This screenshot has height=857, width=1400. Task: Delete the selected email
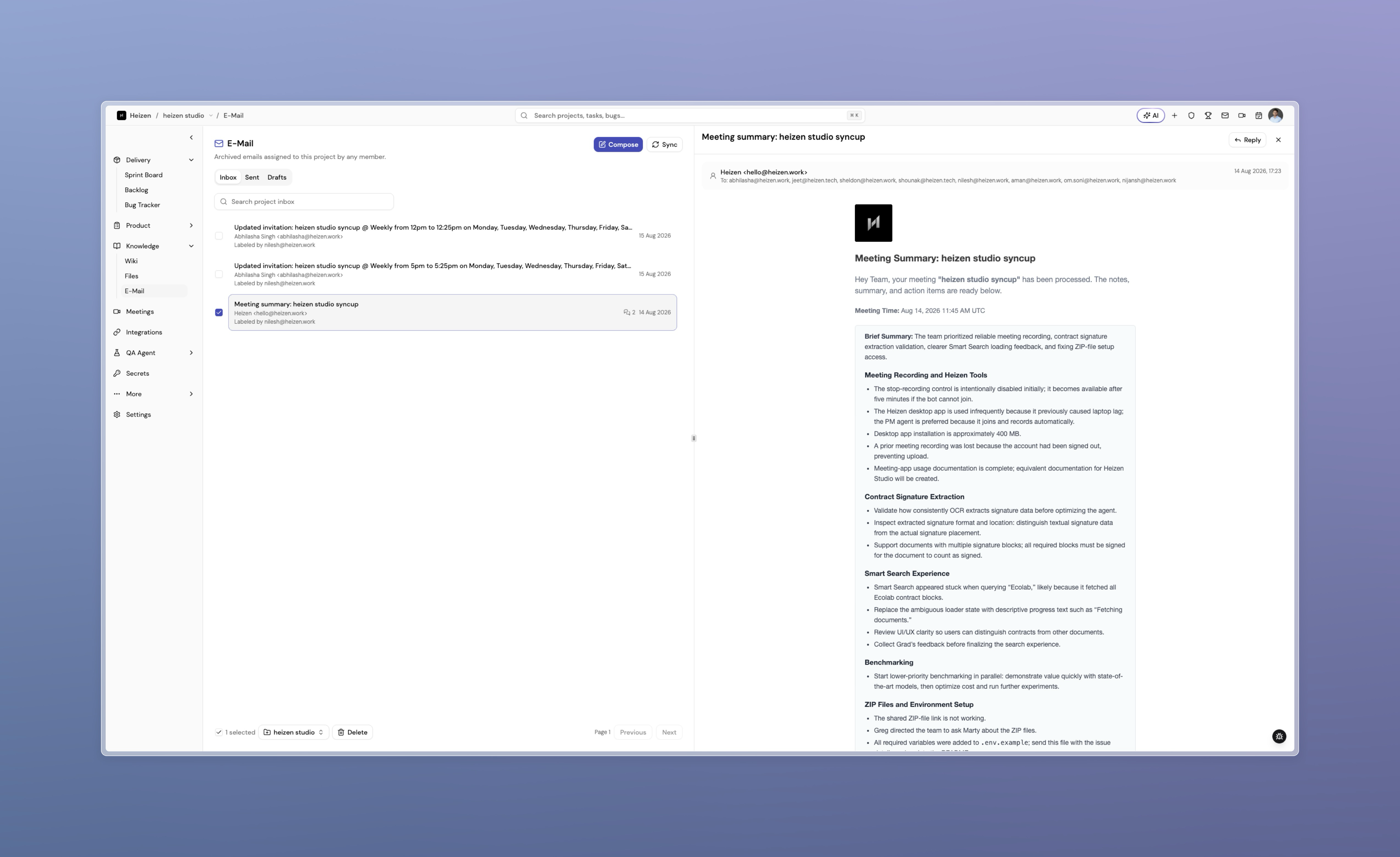pos(352,732)
